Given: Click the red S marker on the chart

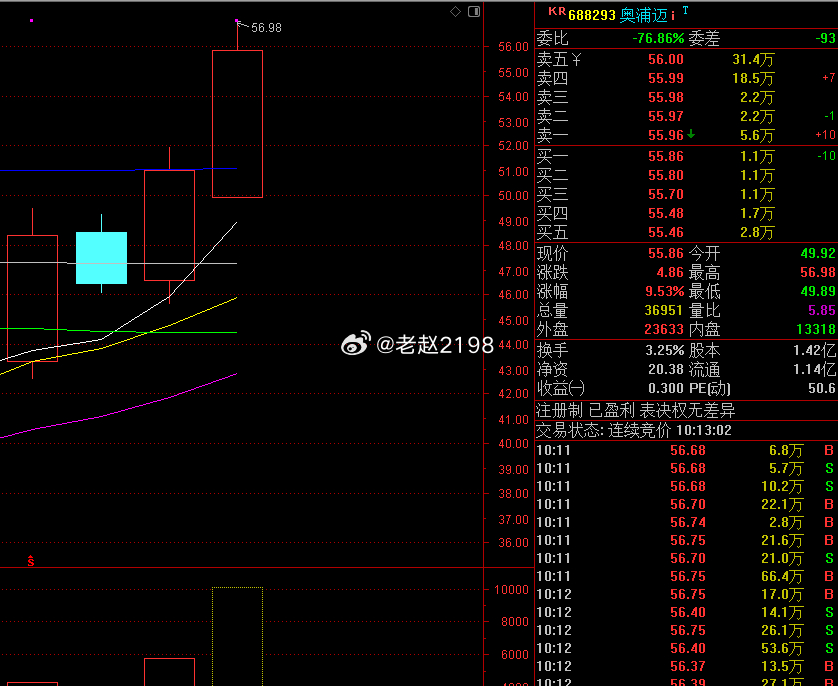Looking at the screenshot, I should [31, 561].
